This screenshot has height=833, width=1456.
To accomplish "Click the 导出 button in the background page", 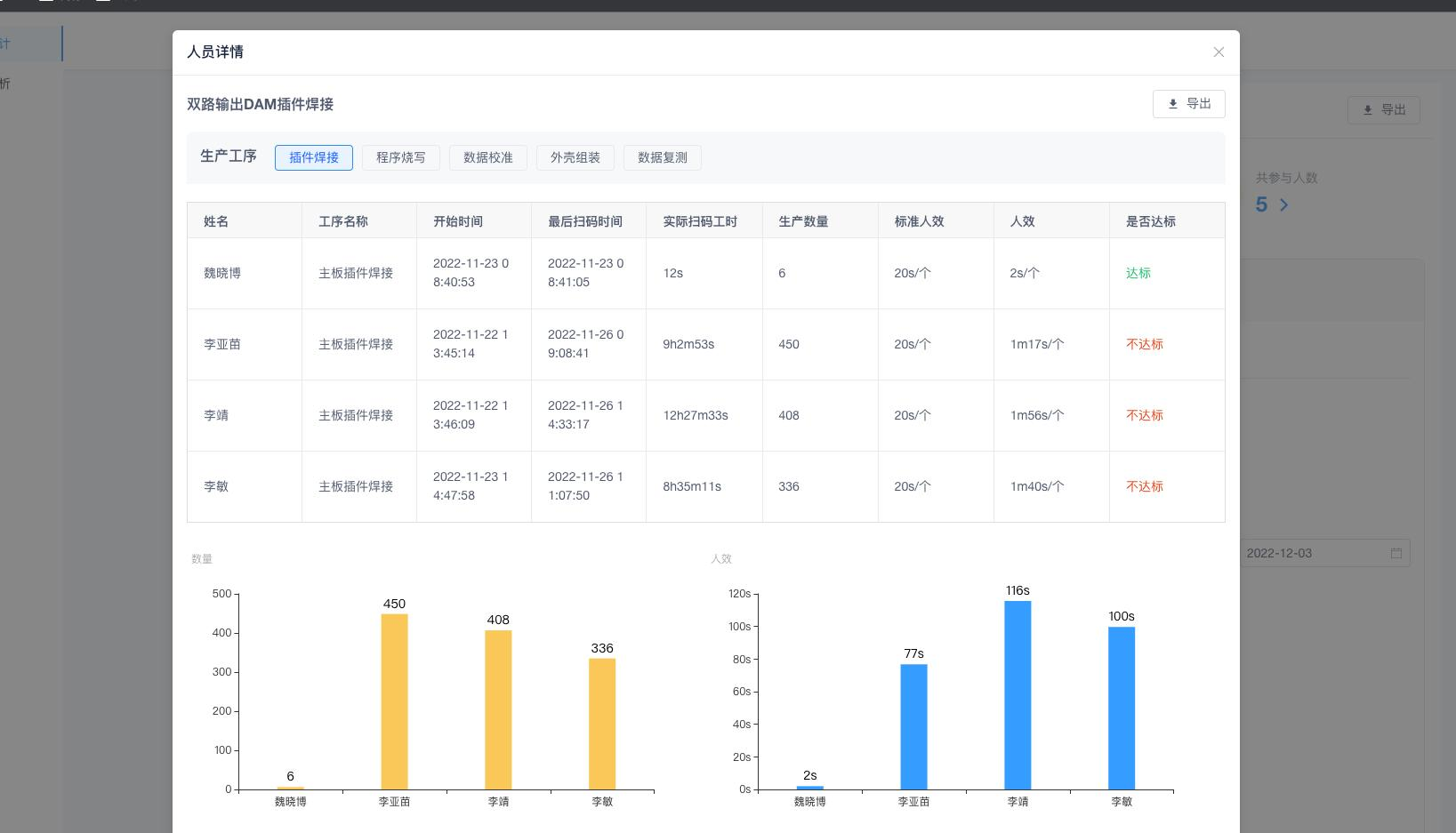I will click(x=1384, y=110).
